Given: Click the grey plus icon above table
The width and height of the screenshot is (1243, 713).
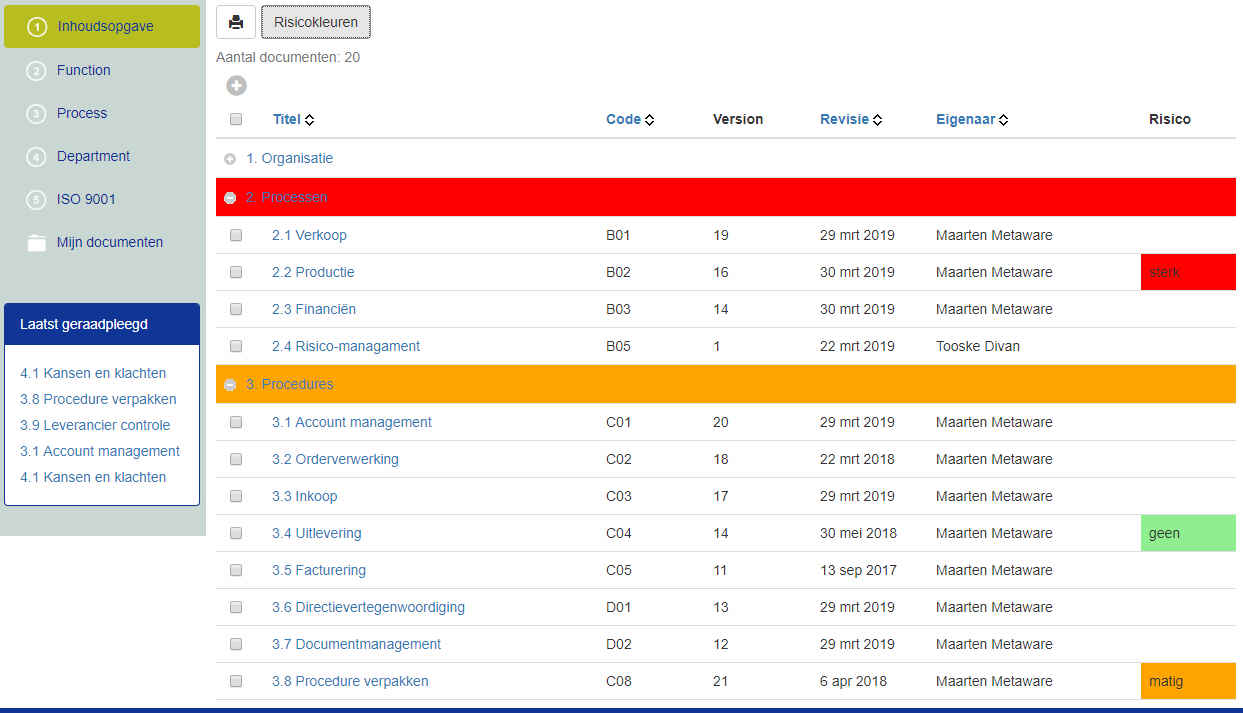Looking at the screenshot, I should pyautogui.click(x=237, y=86).
